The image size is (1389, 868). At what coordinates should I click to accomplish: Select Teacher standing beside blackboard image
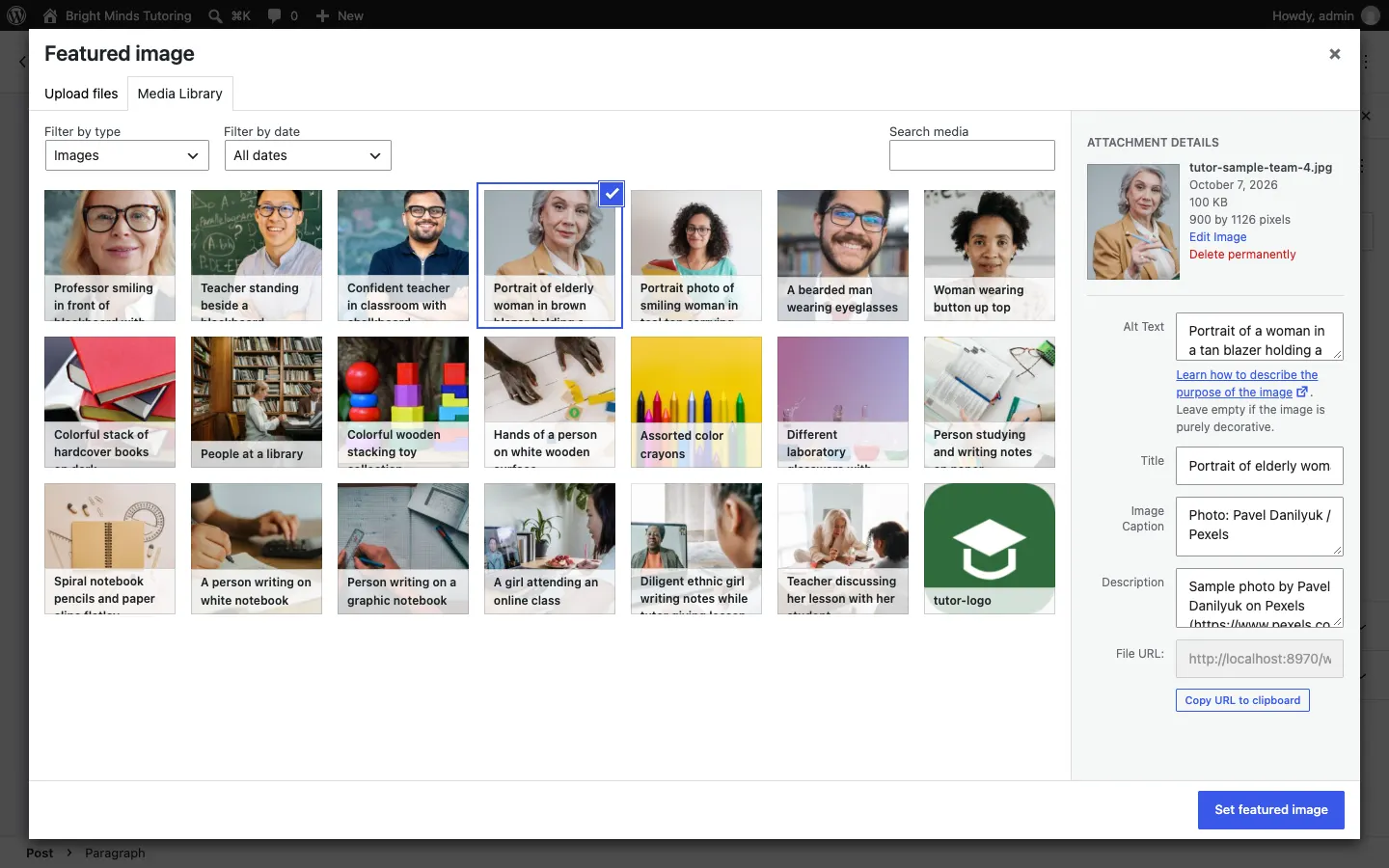click(257, 256)
